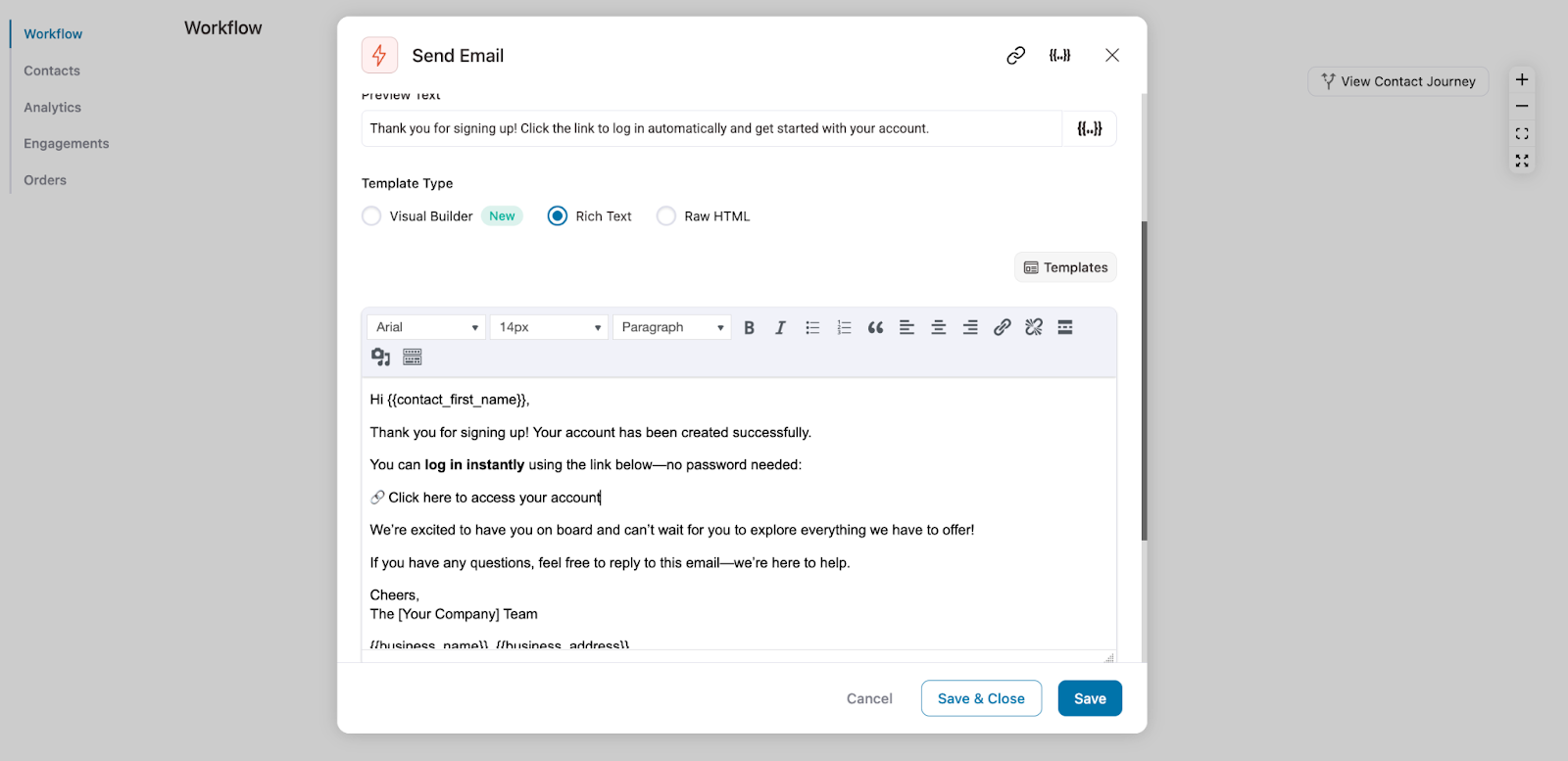Open the Contacts sidebar section

pos(51,70)
